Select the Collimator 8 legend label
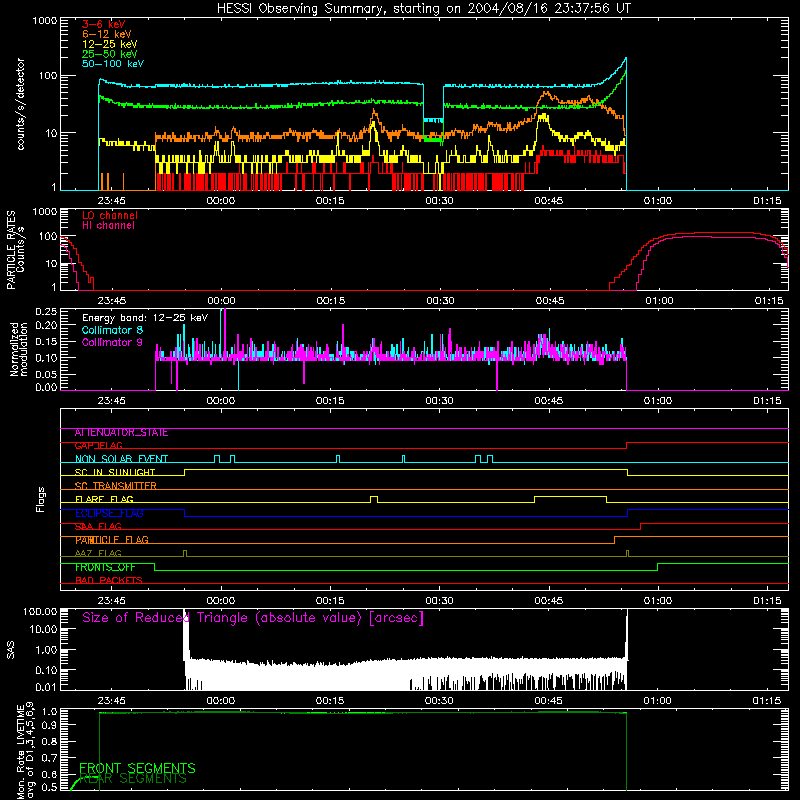 point(112,330)
